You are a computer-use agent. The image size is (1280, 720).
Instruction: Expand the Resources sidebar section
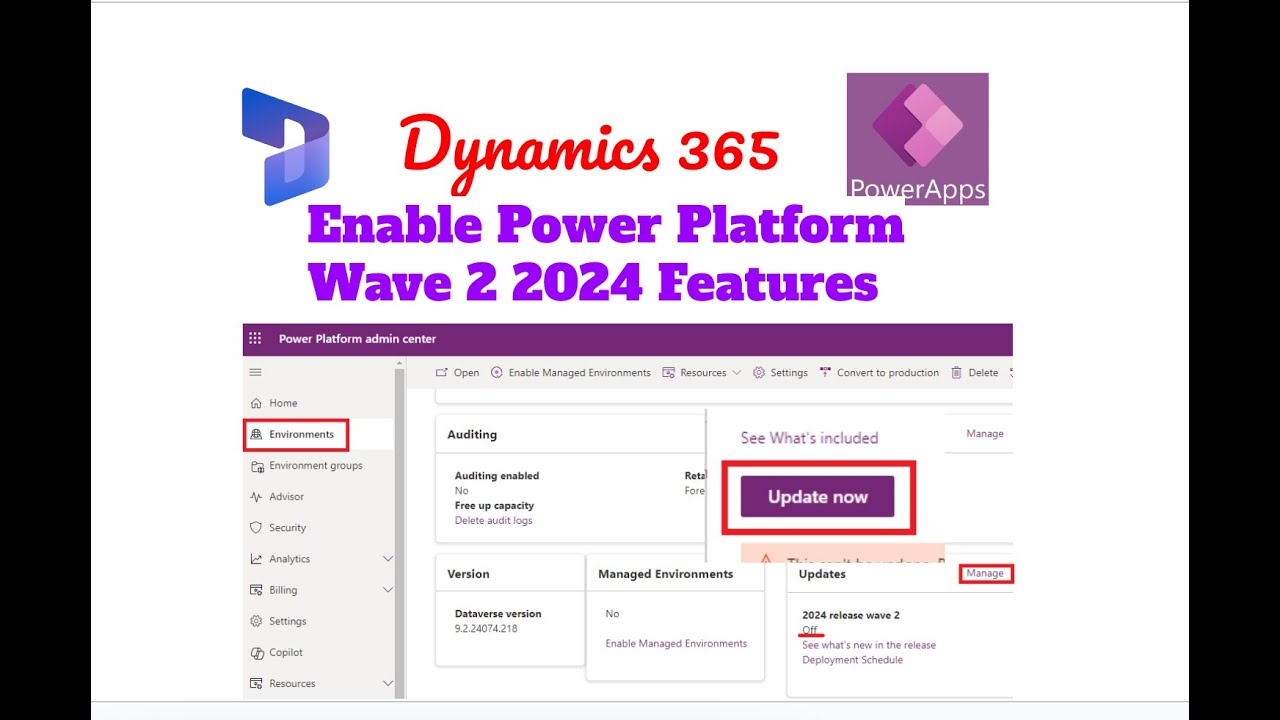388,683
